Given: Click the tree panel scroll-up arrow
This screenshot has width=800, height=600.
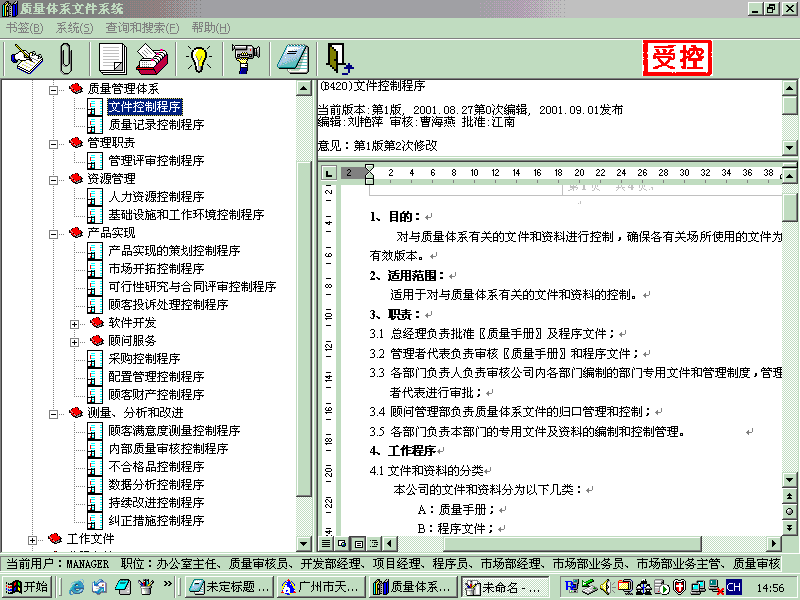Looking at the screenshot, I should click(x=305, y=89).
